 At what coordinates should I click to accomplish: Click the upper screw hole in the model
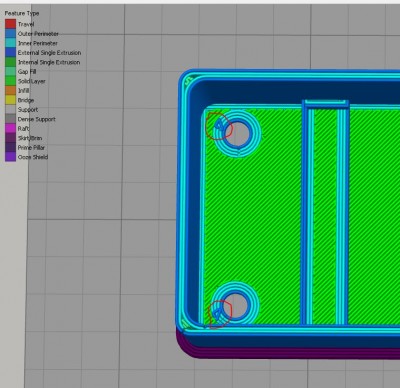tap(238, 134)
